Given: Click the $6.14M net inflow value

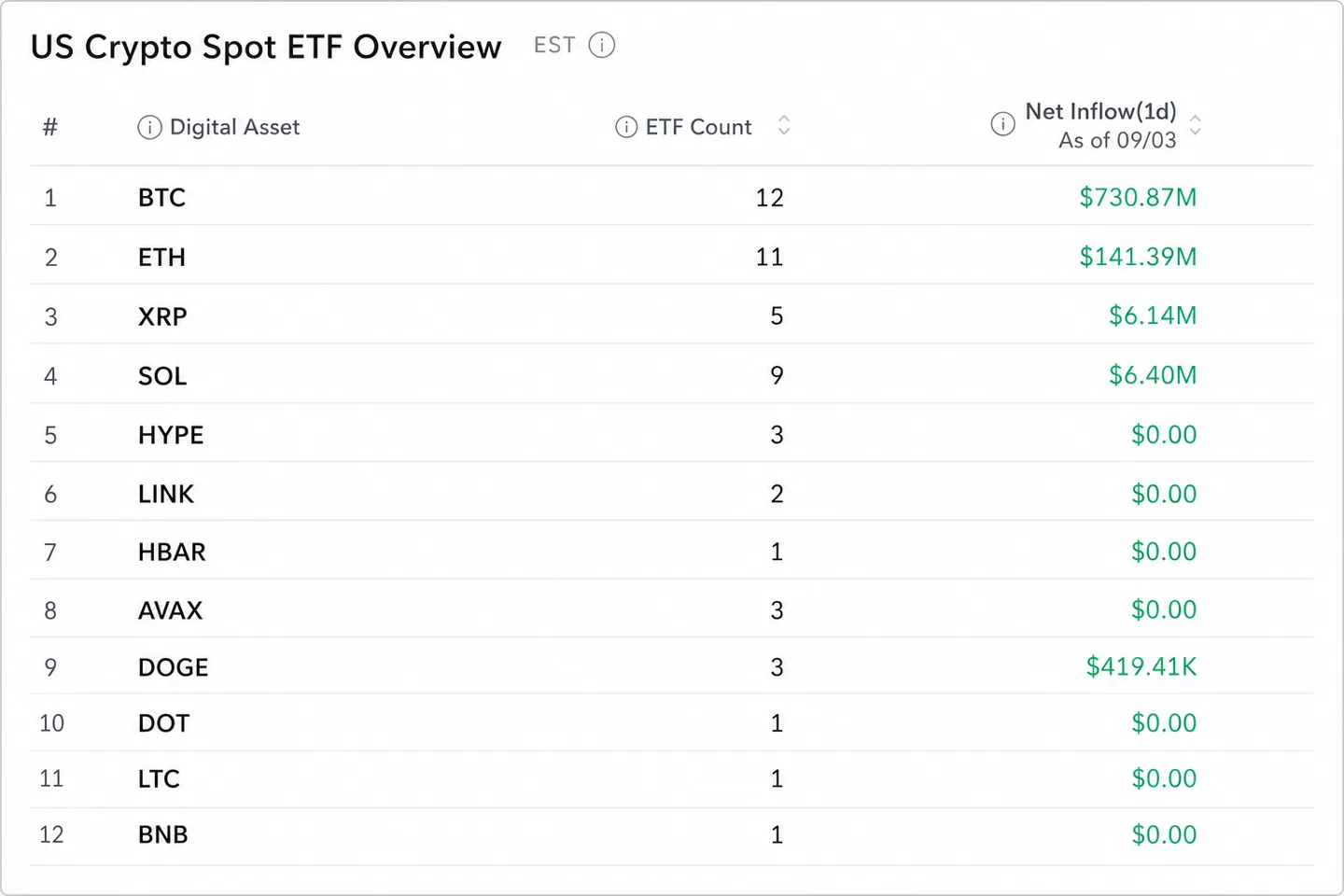Looking at the screenshot, I should 1153,315.
